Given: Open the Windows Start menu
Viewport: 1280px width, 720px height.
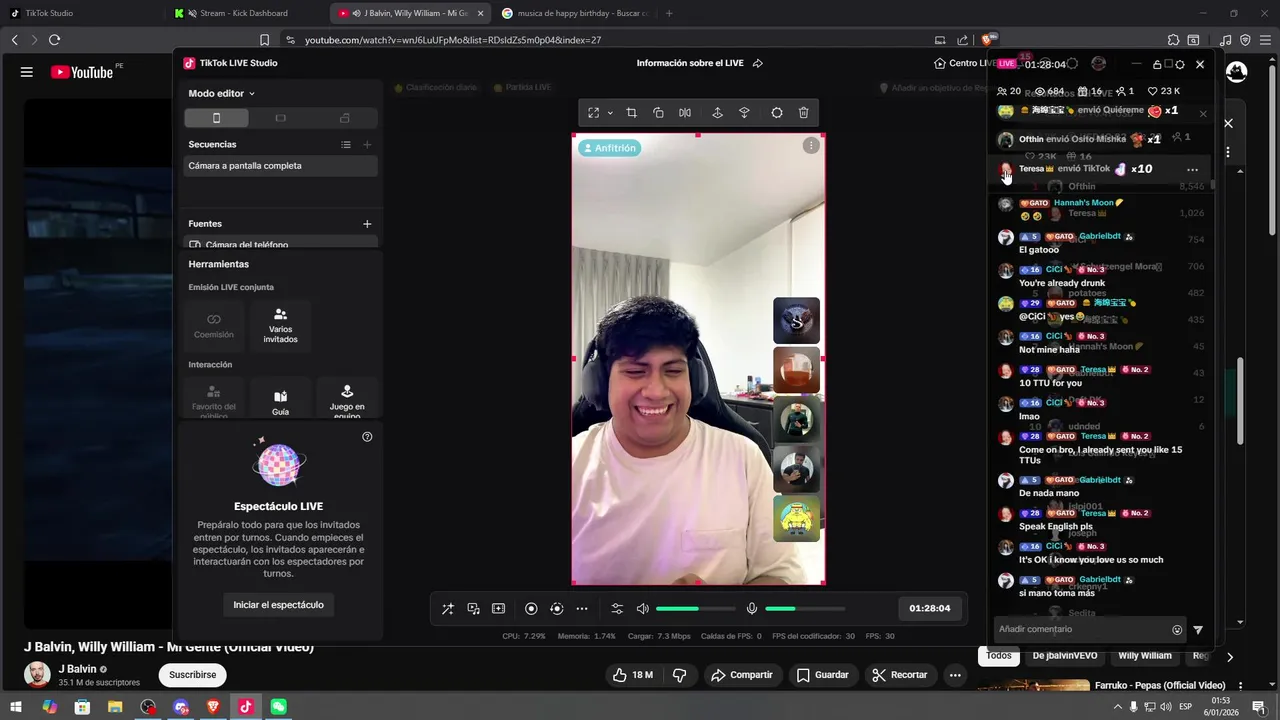Looking at the screenshot, I should tap(17, 707).
